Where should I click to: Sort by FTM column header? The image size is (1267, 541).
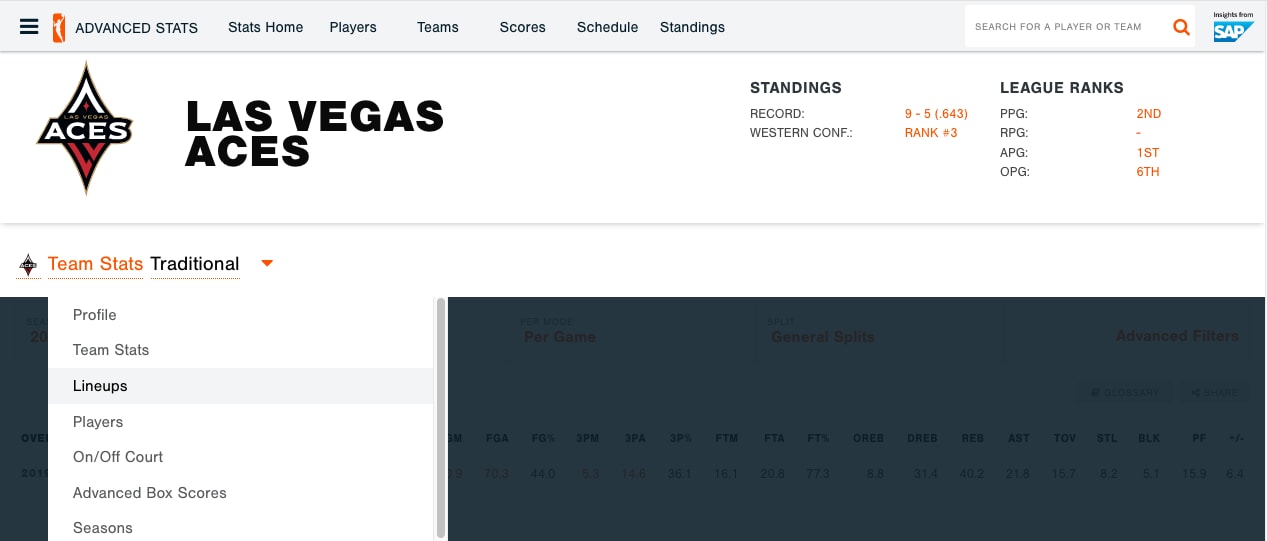click(726, 438)
